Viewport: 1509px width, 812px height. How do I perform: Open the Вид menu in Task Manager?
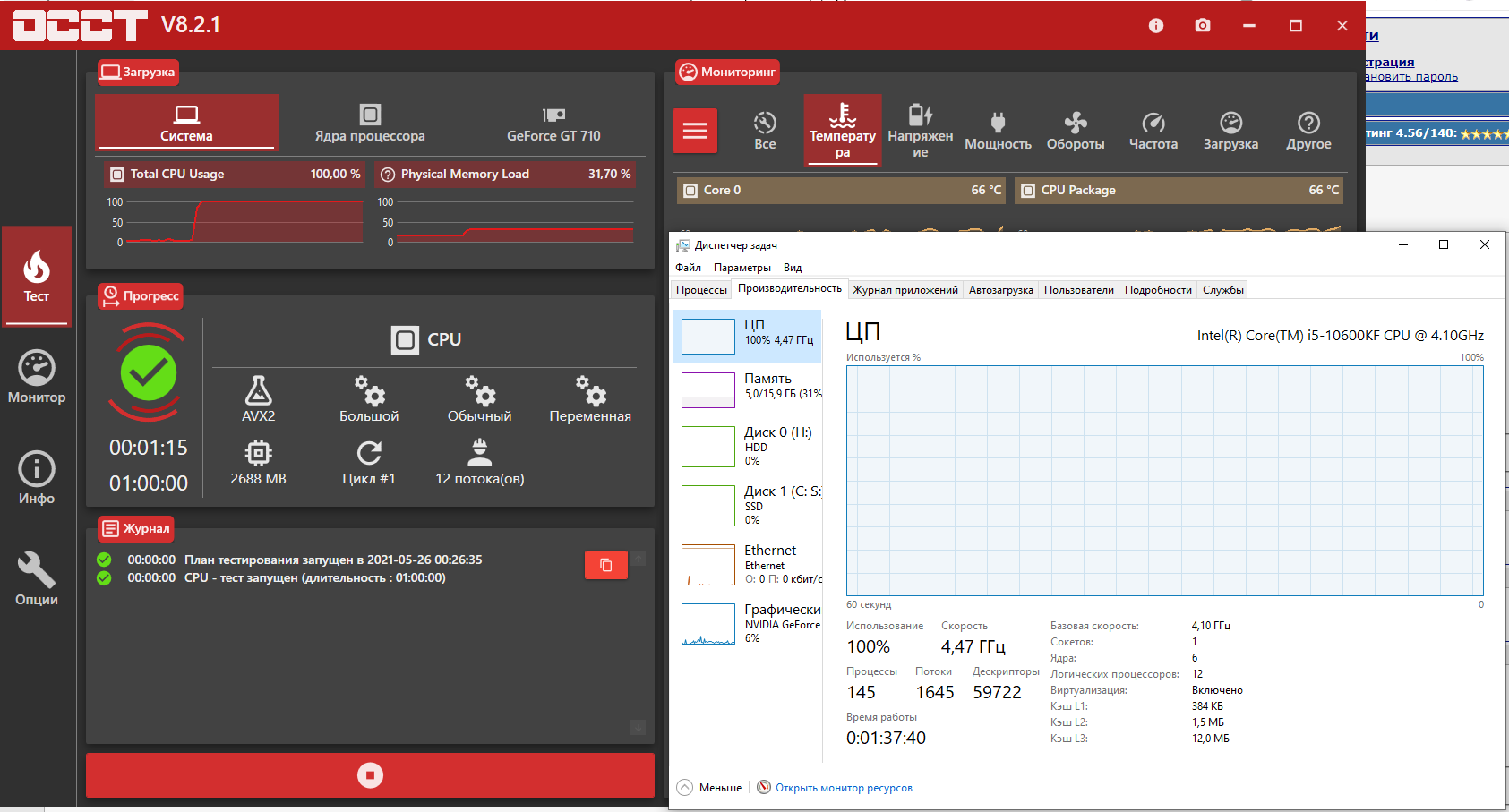[793, 268]
